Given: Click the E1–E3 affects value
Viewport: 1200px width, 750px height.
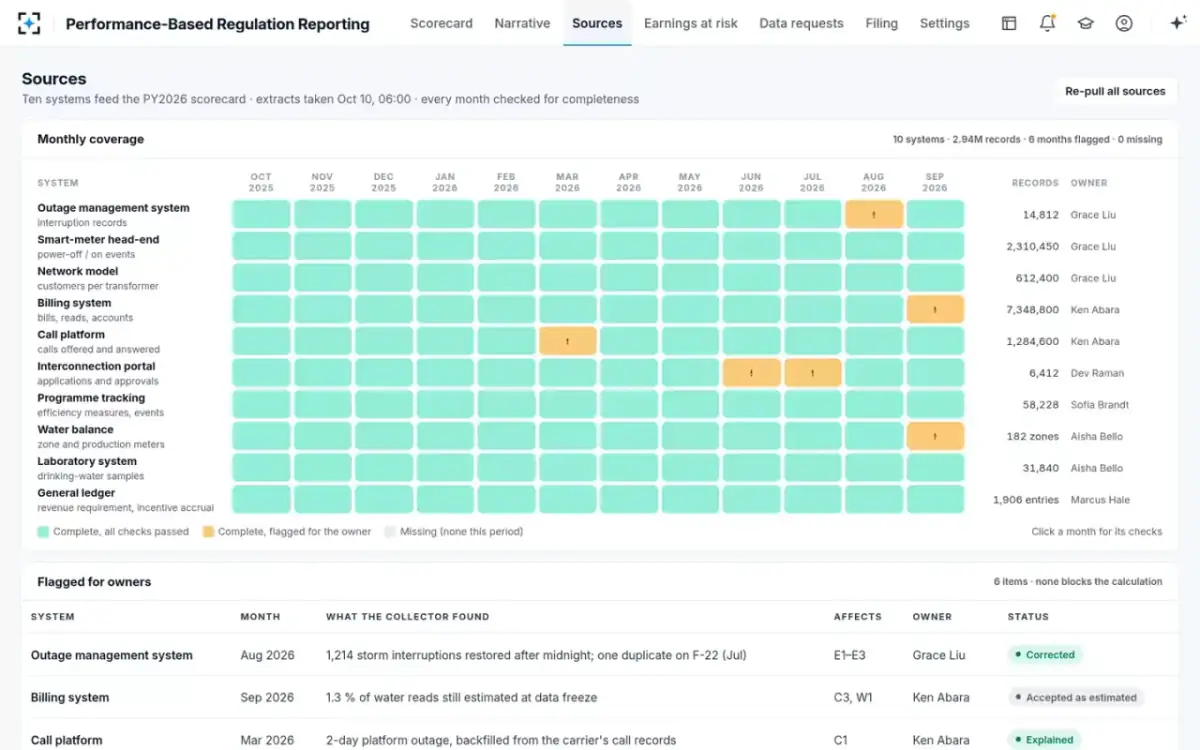Looking at the screenshot, I should pyautogui.click(x=852, y=655).
